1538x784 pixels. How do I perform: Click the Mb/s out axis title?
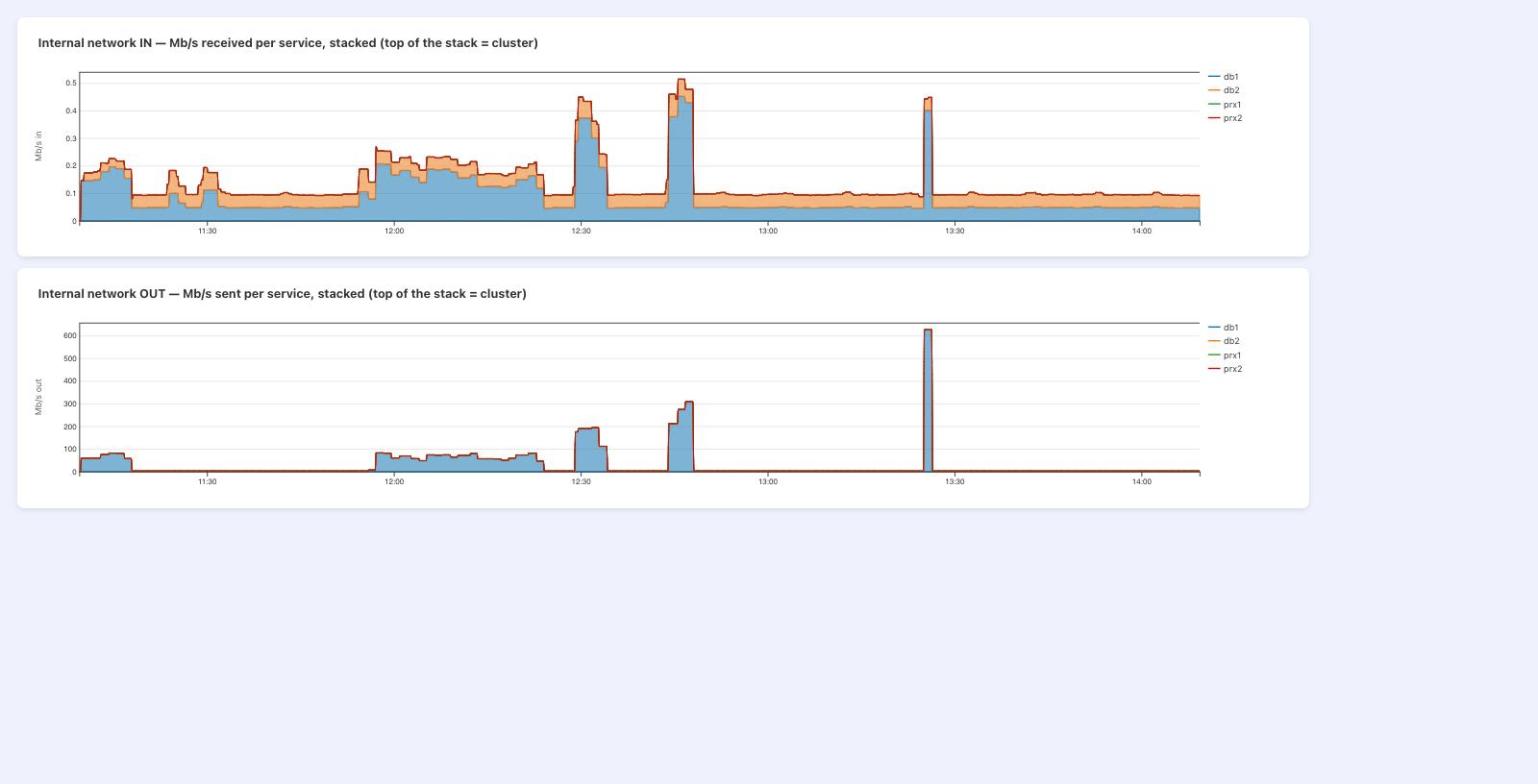point(39,397)
